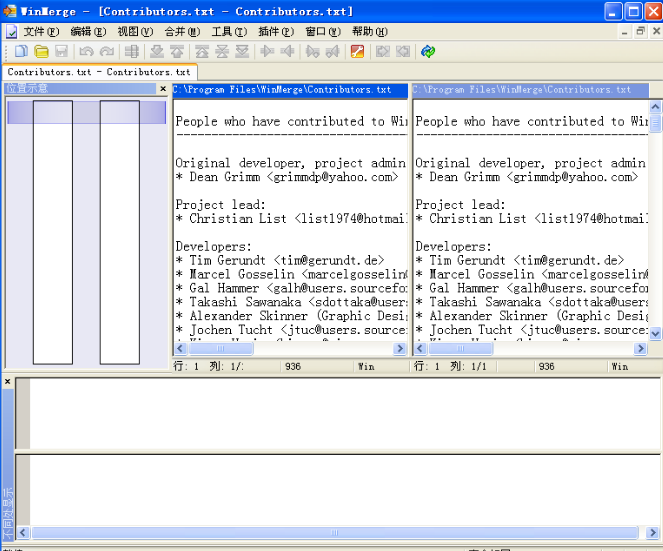Open the 插件 (Plugins) menu
This screenshot has width=663, height=551.
click(275, 31)
